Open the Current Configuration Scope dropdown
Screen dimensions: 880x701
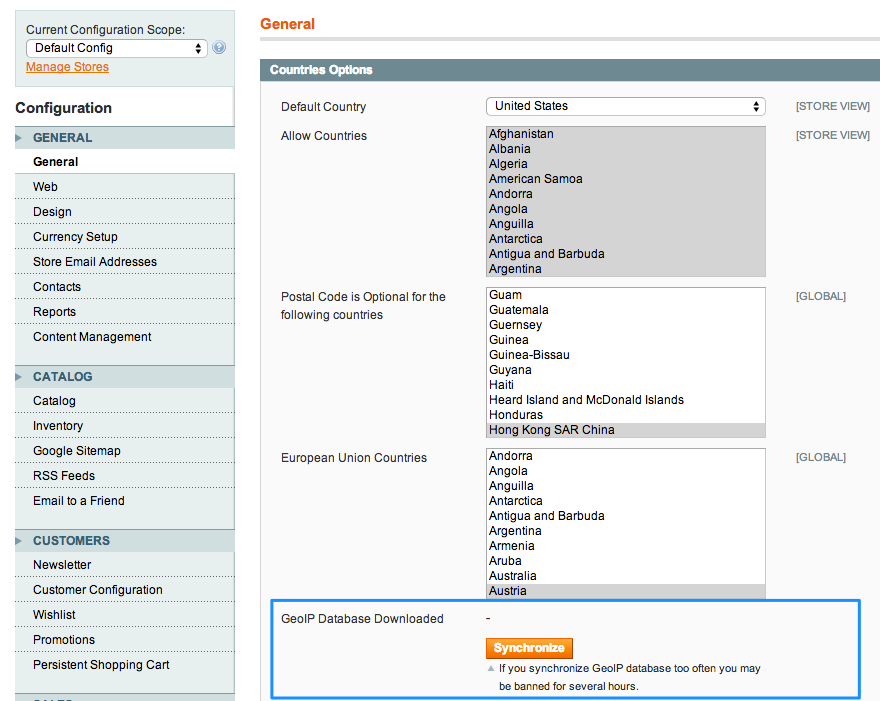pos(117,48)
